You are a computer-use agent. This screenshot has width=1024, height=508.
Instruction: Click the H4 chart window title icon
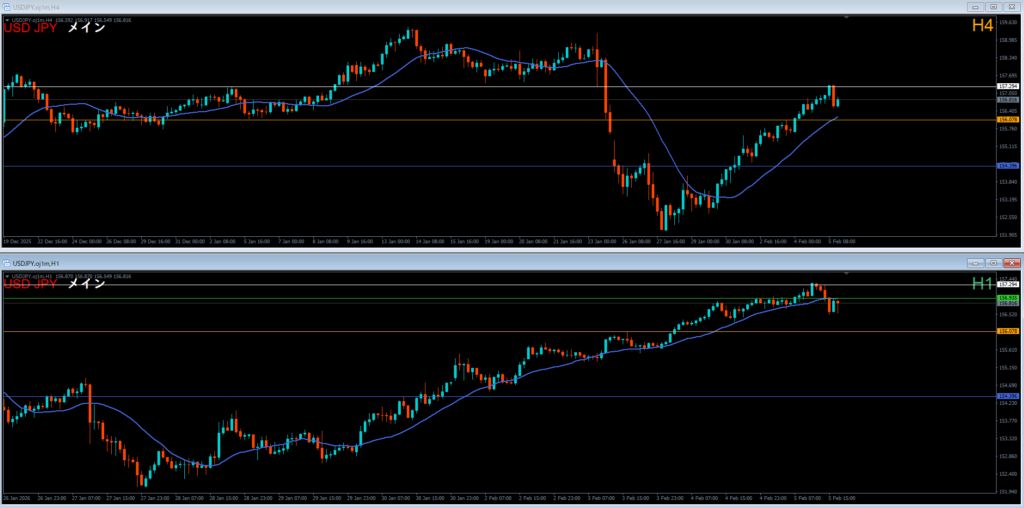pyautogui.click(x=7, y=7)
